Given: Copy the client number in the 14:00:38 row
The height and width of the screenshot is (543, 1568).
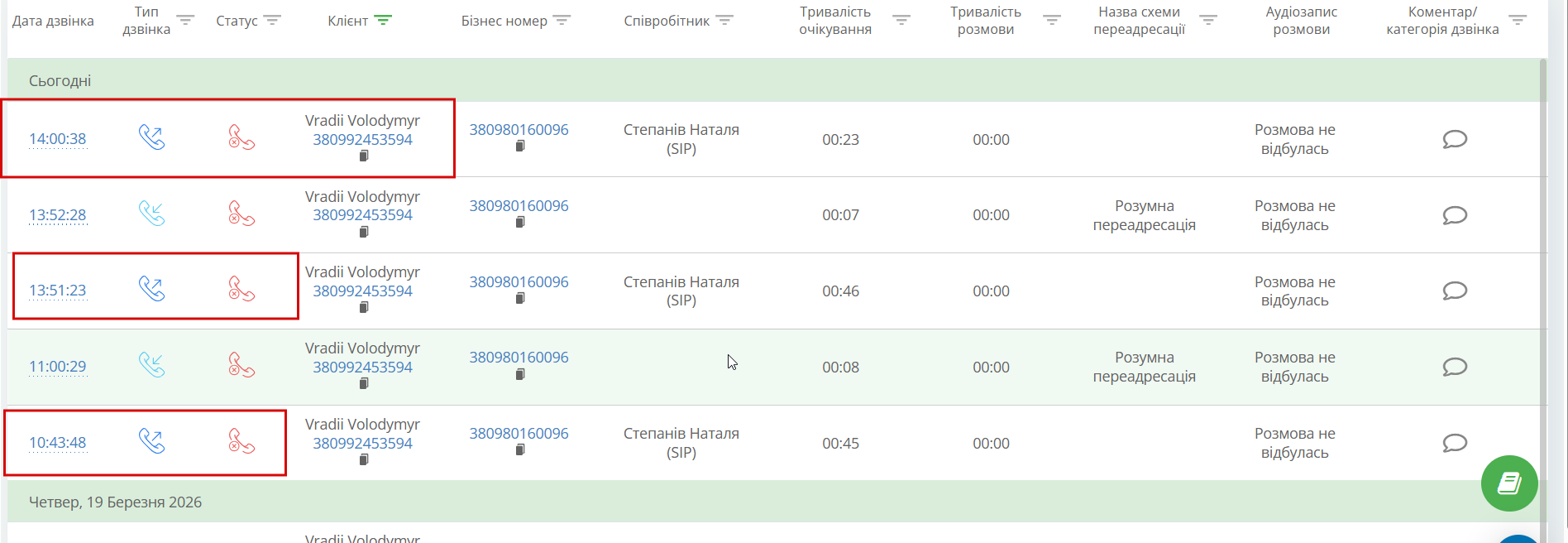Looking at the screenshot, I should point(363,156).
